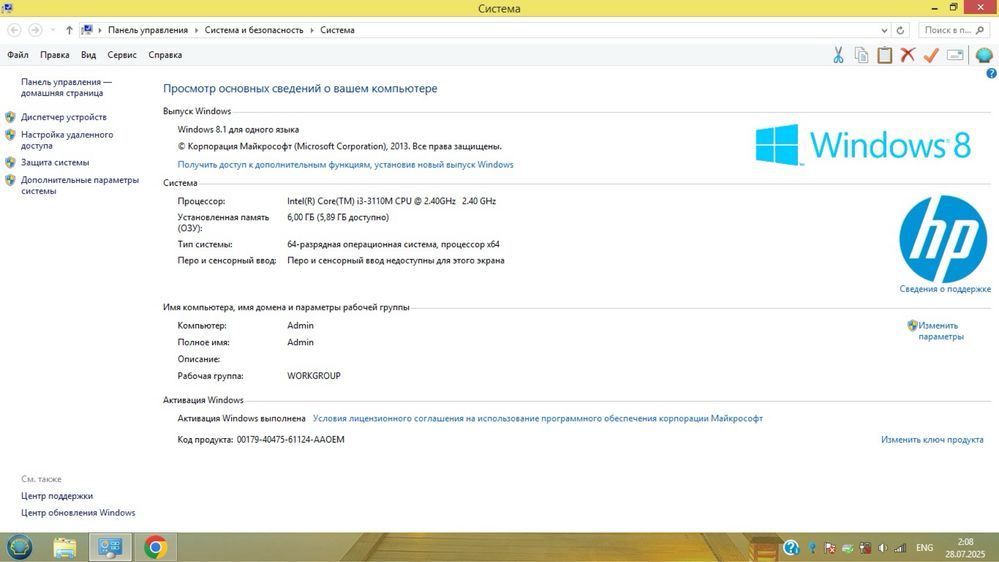The width and height of the screenshot is (999, 562).
Task: Go forward with the right arrow button
Action: [x=36, y=30]
